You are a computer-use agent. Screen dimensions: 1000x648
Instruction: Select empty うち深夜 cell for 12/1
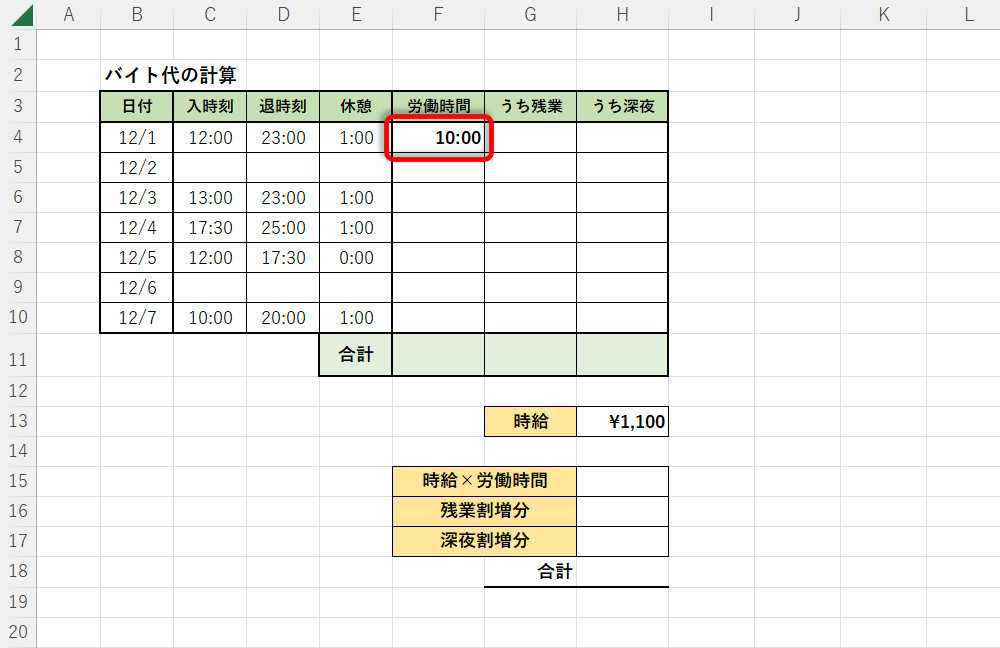622,137
